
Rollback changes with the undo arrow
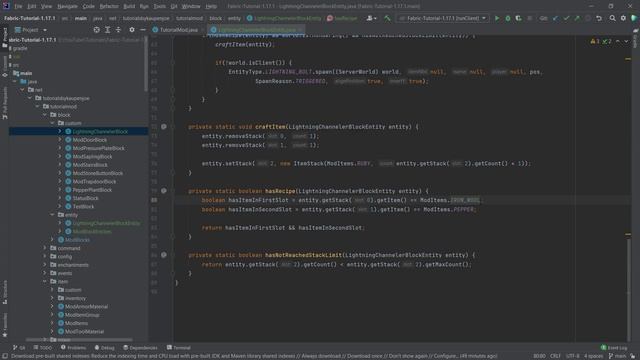click(599, 18)
